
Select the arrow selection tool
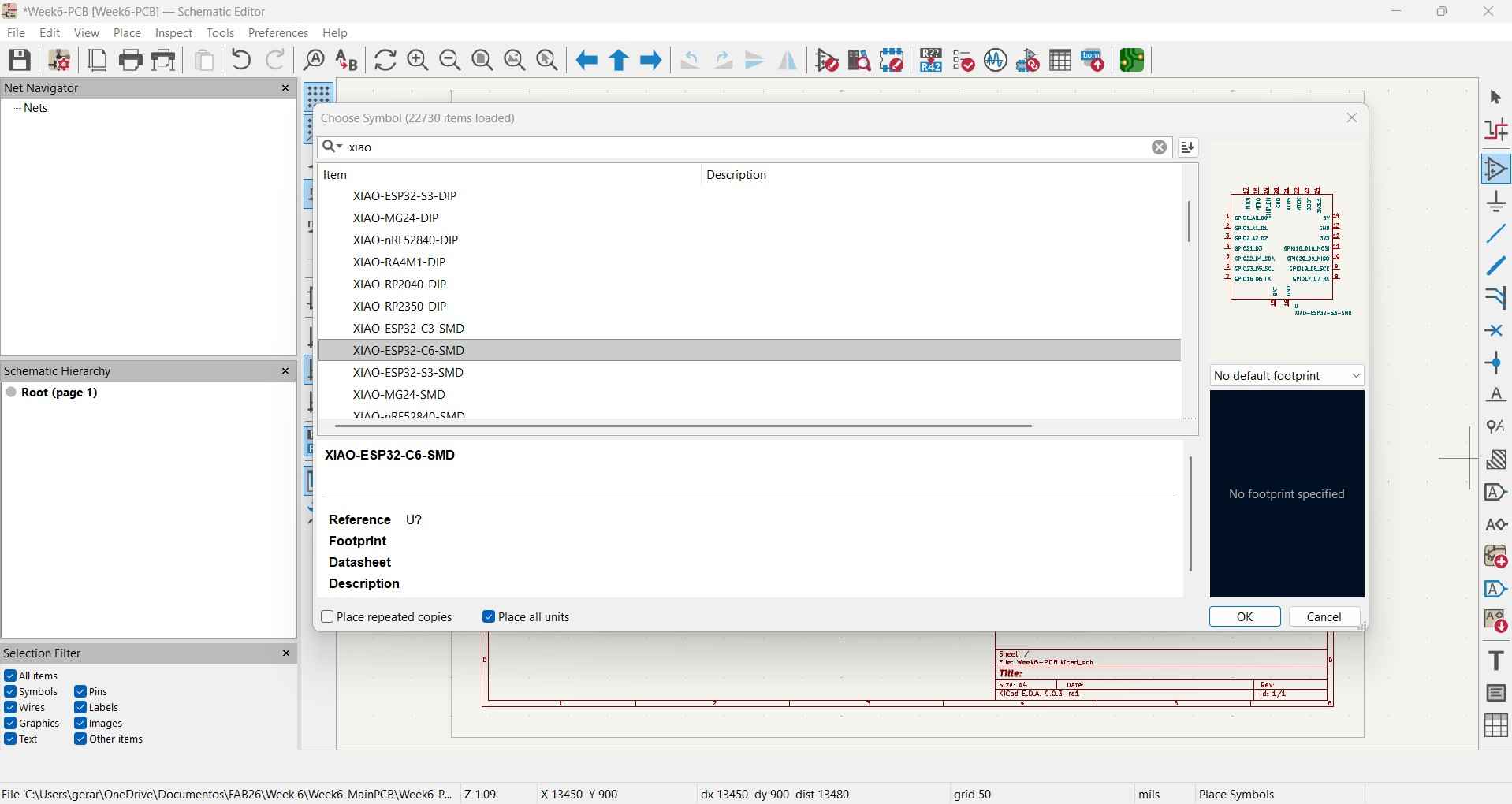pyautogui.click(x=1496, y=98)
